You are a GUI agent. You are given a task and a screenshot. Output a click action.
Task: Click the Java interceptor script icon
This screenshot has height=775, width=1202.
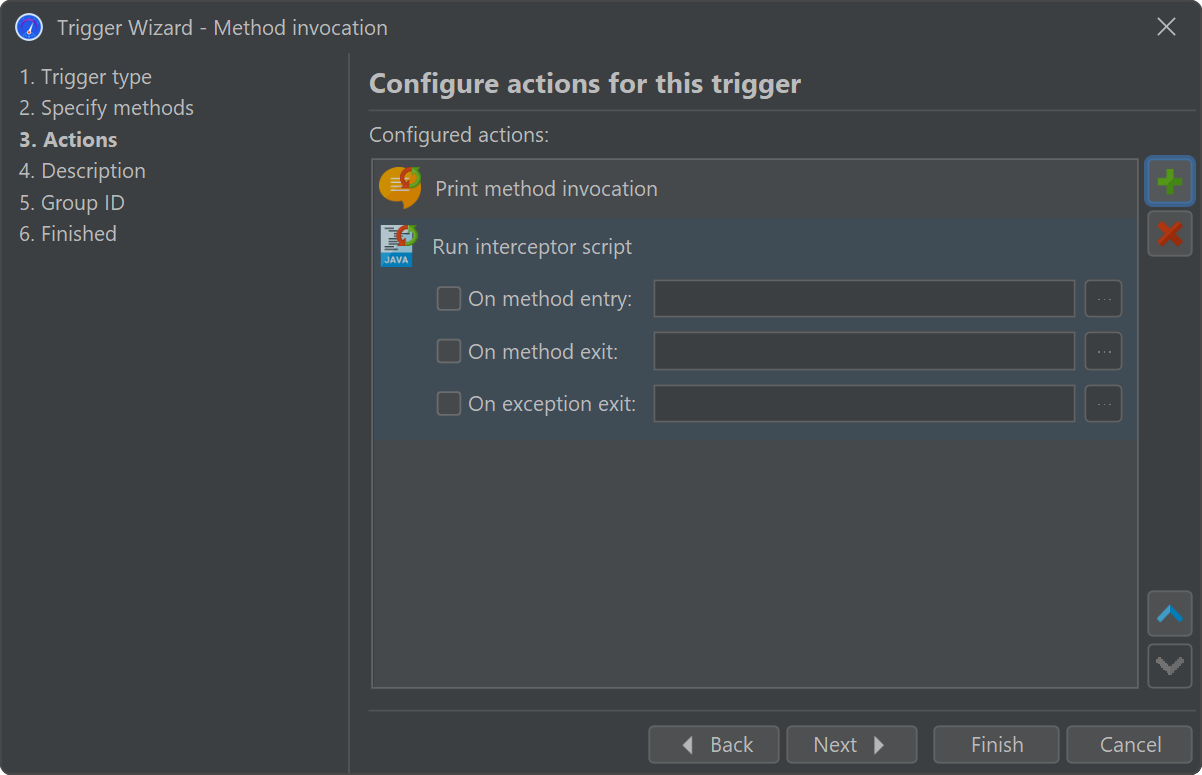tap(398, 246)
